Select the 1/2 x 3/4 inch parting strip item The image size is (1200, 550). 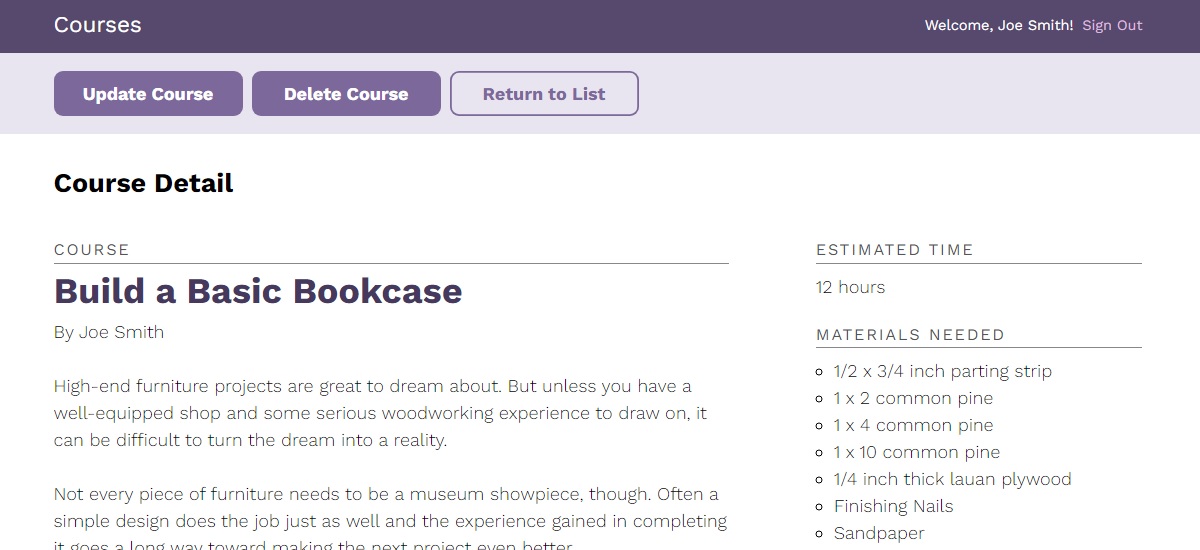[x=942, y=371]
